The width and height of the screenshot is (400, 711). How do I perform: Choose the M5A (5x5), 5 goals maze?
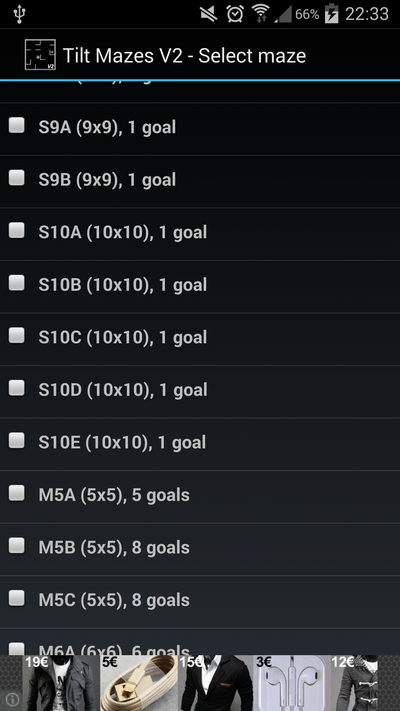point(200,497)
